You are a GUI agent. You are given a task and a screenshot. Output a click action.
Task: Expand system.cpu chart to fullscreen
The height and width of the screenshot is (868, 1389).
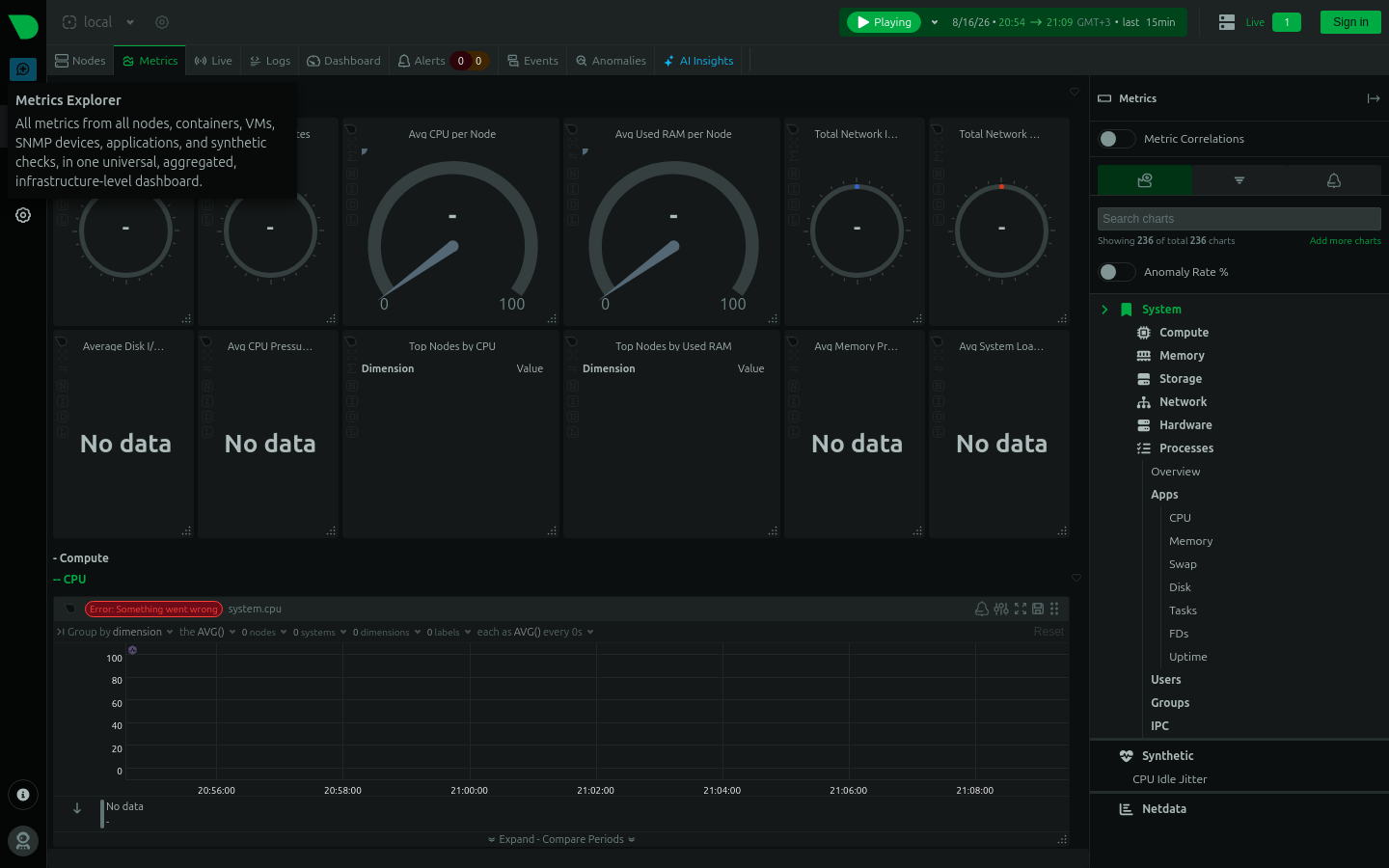[1021, 609]
